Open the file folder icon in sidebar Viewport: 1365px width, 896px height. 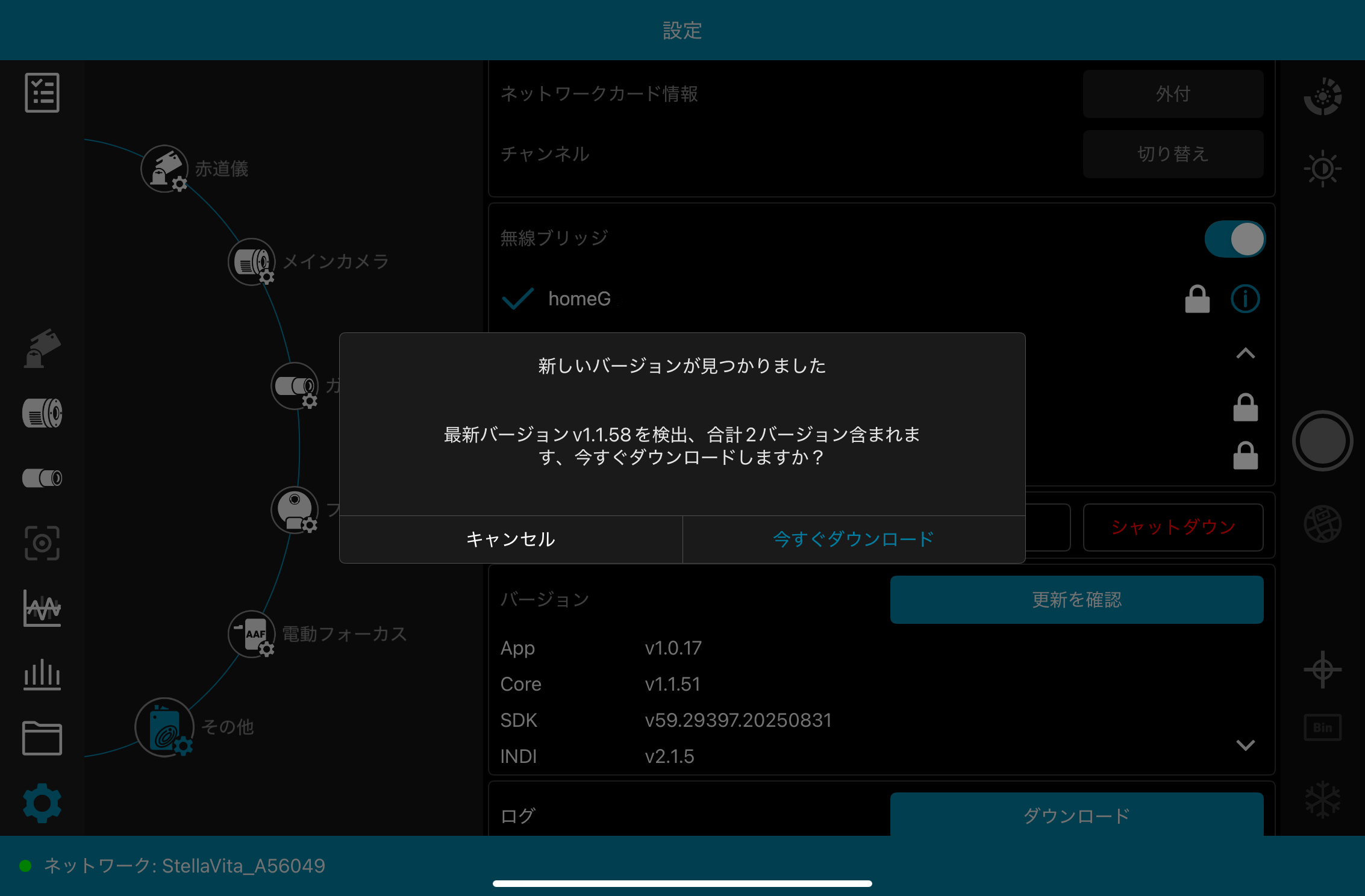42,738
